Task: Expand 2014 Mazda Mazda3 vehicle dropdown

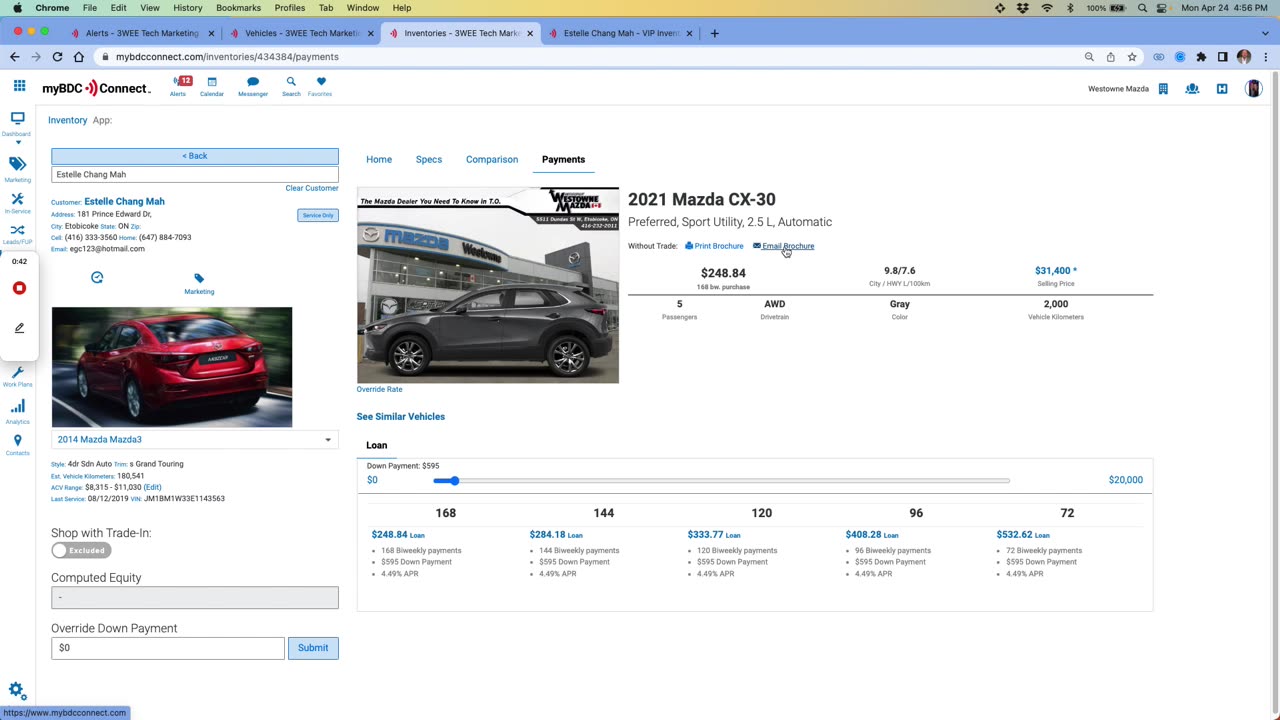Action: (x=195, y=439)
